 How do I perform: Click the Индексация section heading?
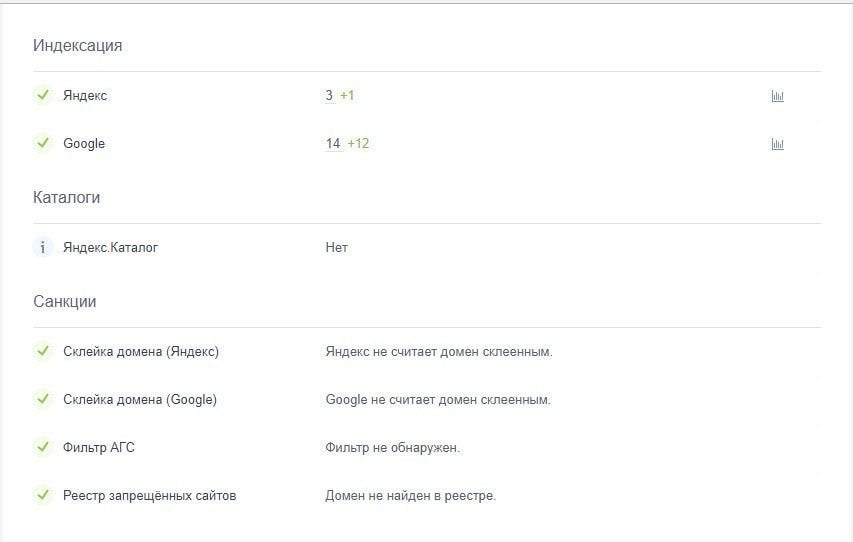click(x=78, y=46)
